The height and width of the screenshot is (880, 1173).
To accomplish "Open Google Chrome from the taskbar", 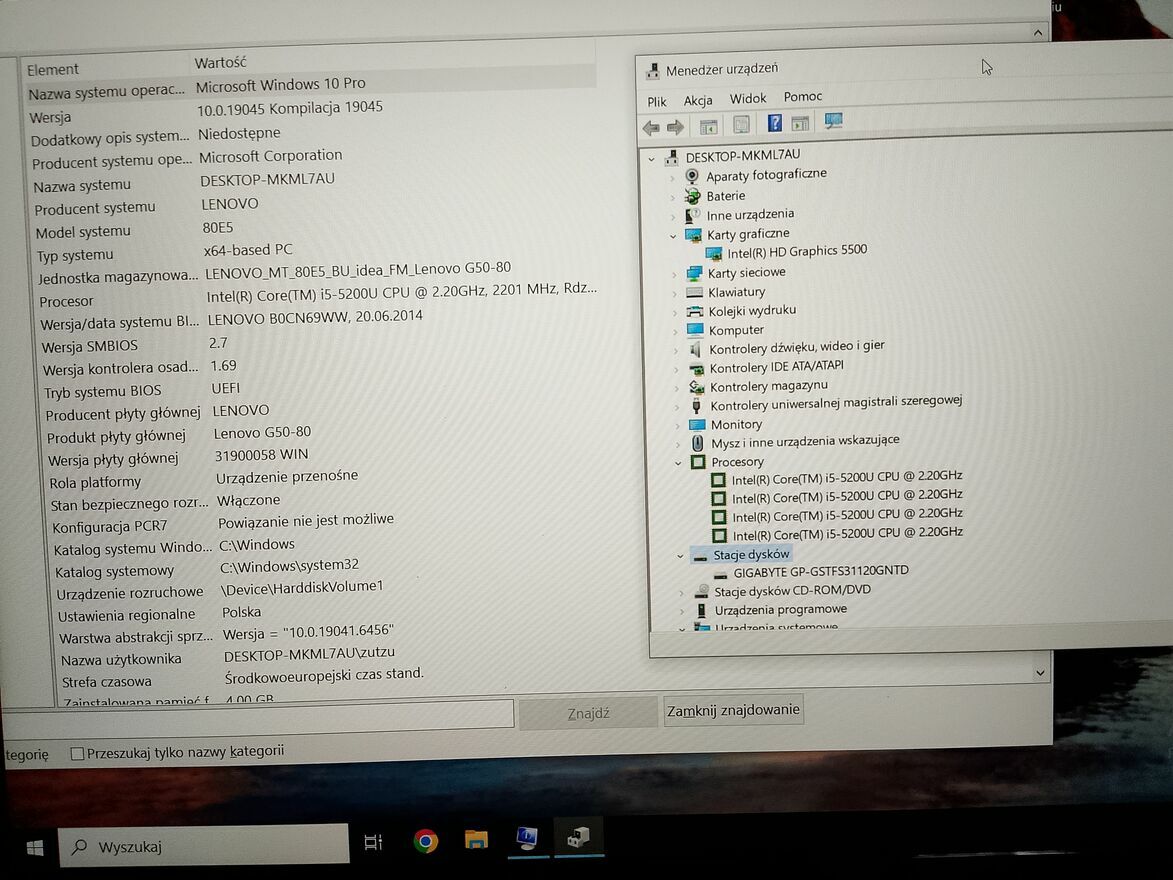I will click(x=426, y=841).
